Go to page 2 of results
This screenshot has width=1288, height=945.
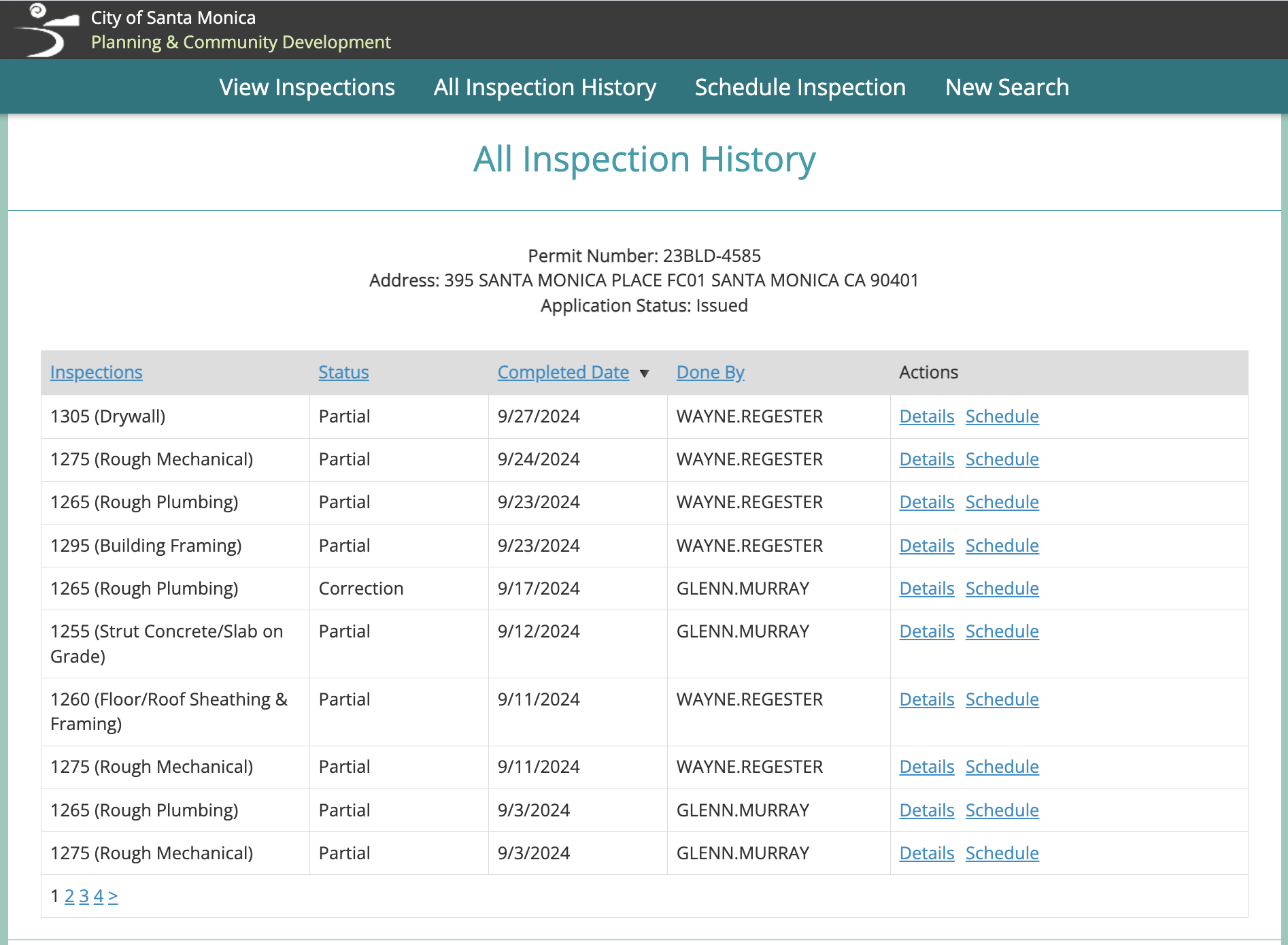[69, 896]
